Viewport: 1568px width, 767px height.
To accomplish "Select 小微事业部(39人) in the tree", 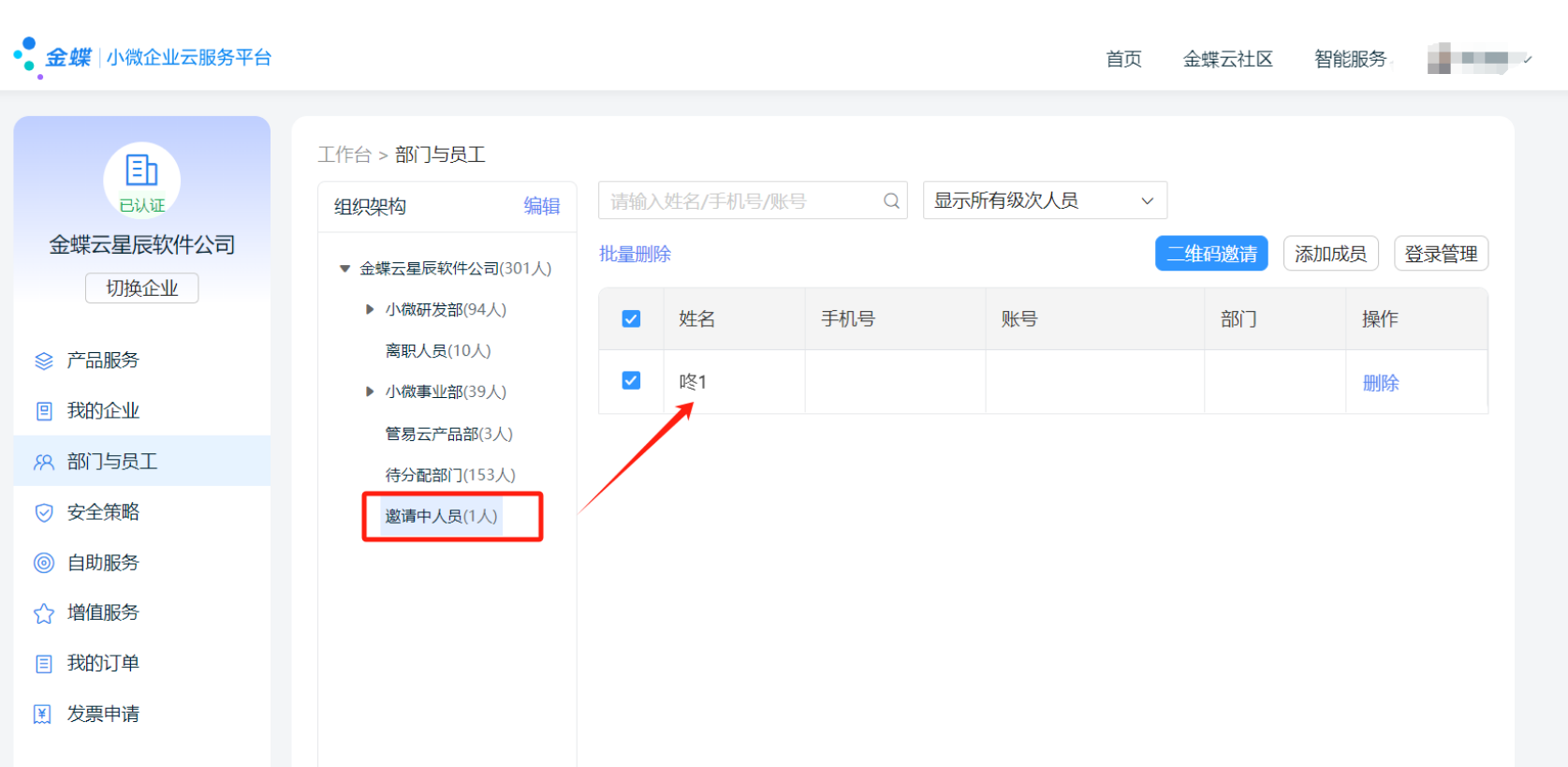I will coord(446,391).
